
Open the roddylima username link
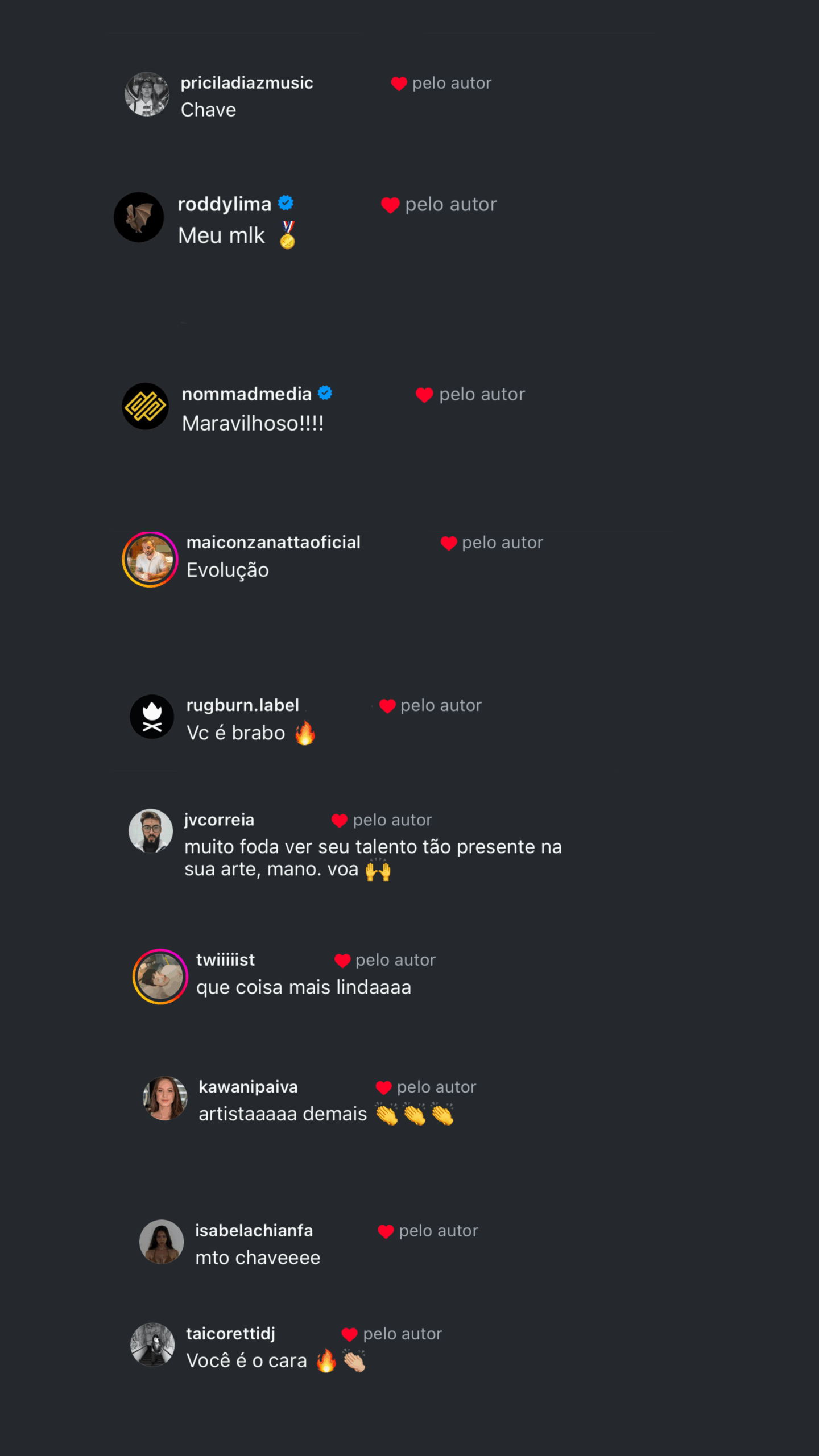(x=225, y=204)
